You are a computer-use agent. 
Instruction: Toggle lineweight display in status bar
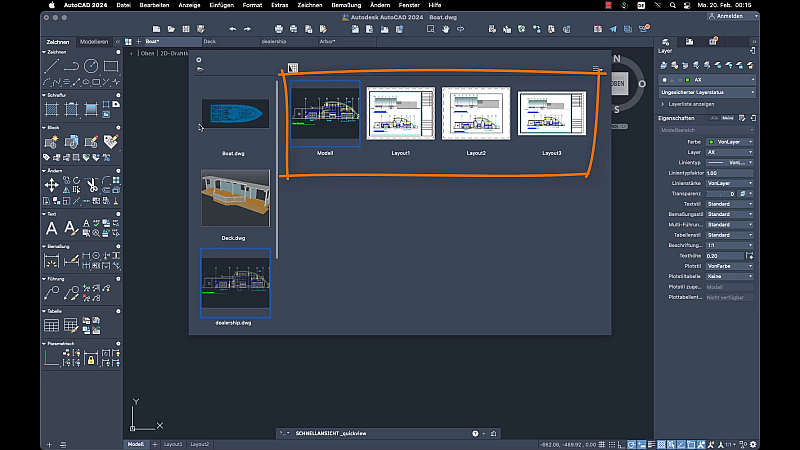point(652,444)
